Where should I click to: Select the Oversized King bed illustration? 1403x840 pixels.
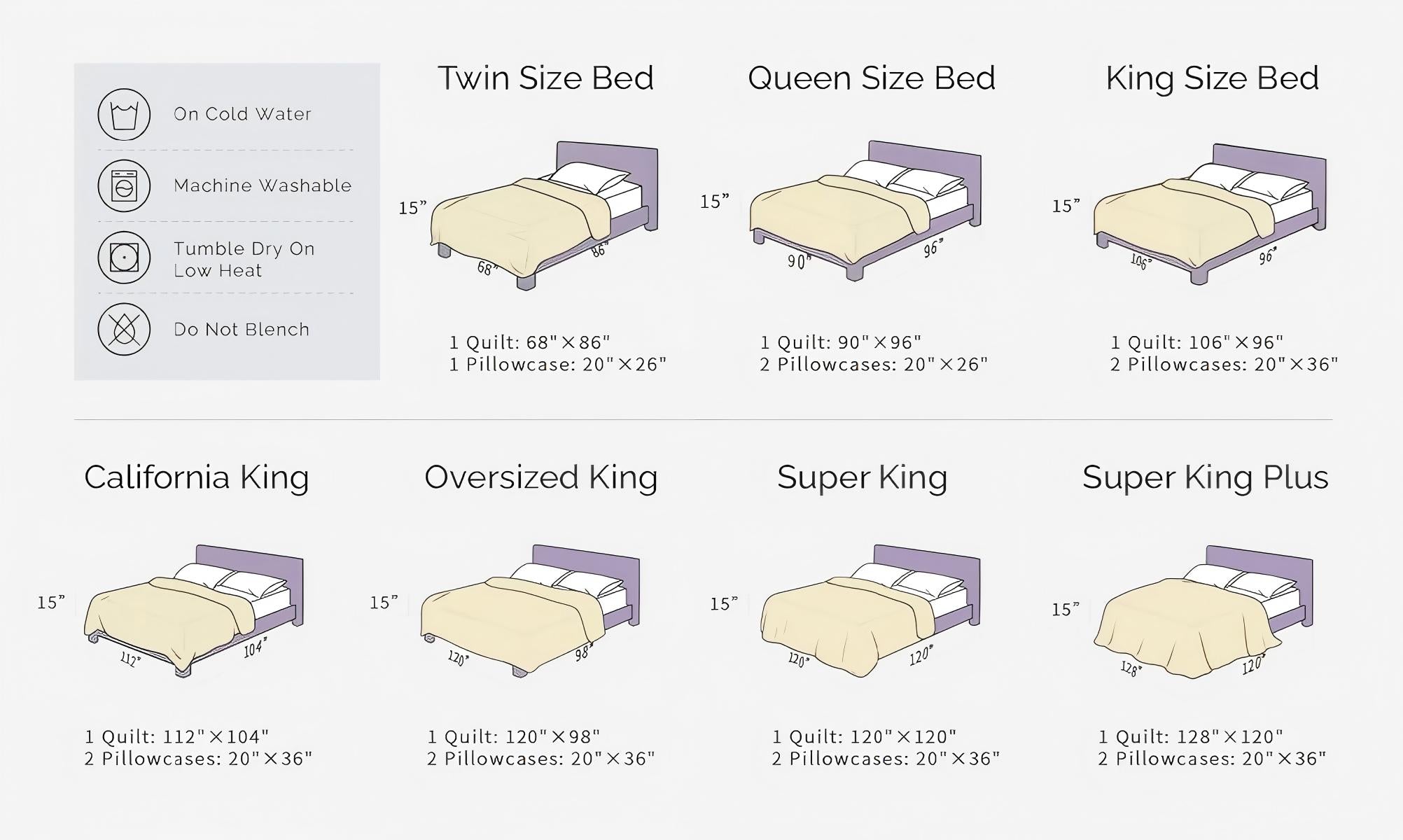coord(530,609)
